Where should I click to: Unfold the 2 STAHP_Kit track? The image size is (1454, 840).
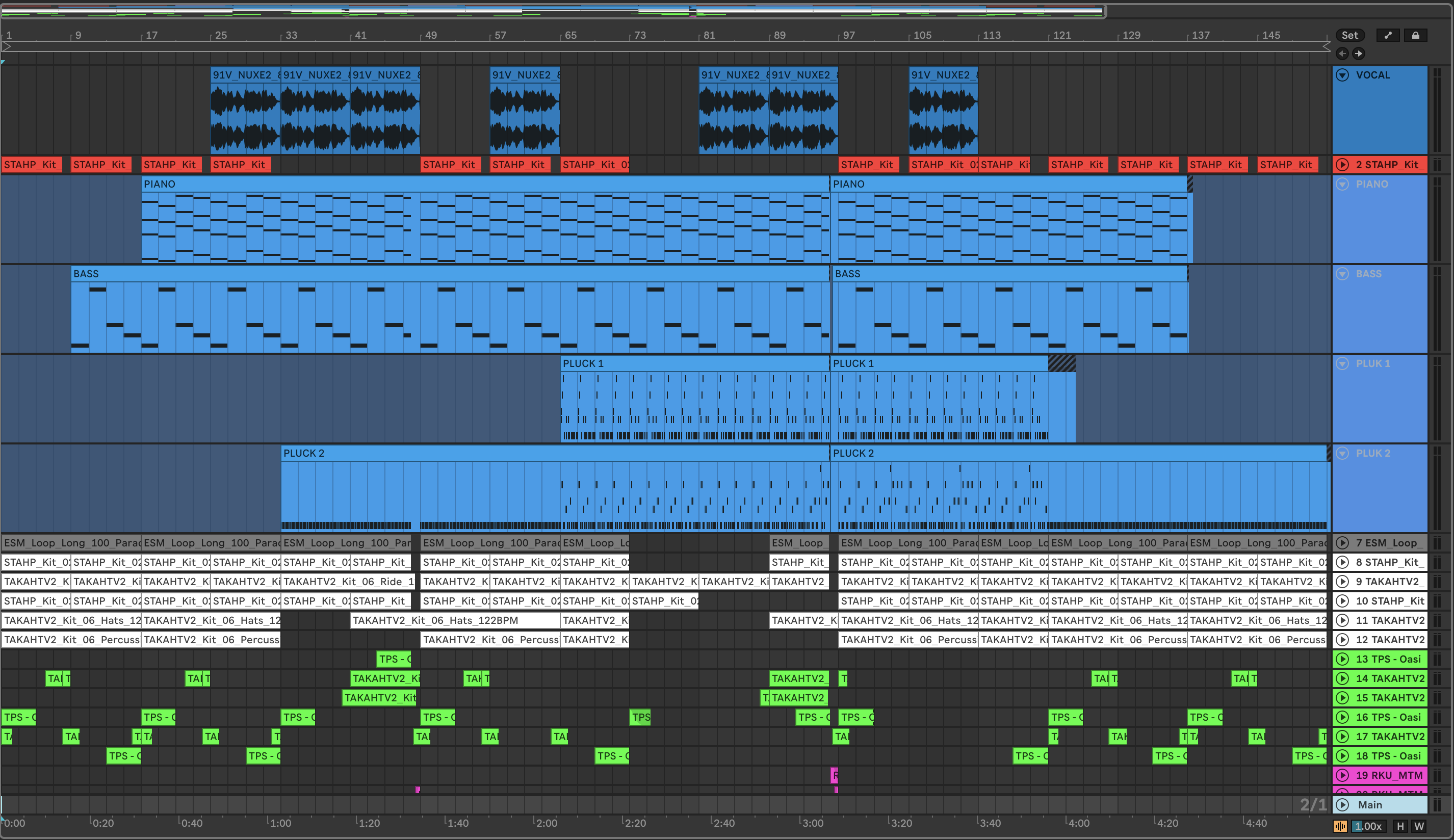pos(1343,165)
